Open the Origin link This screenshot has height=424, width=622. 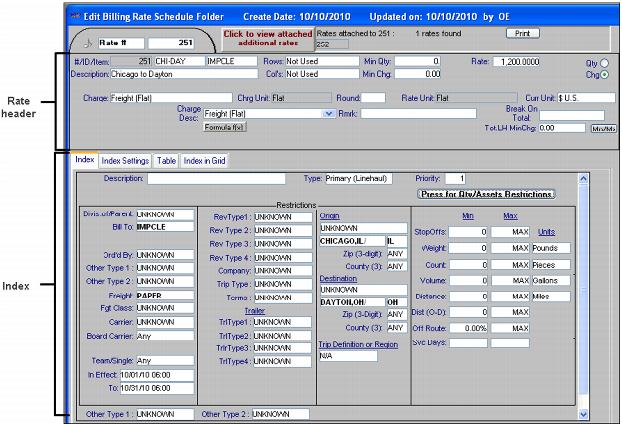(329, 216)
